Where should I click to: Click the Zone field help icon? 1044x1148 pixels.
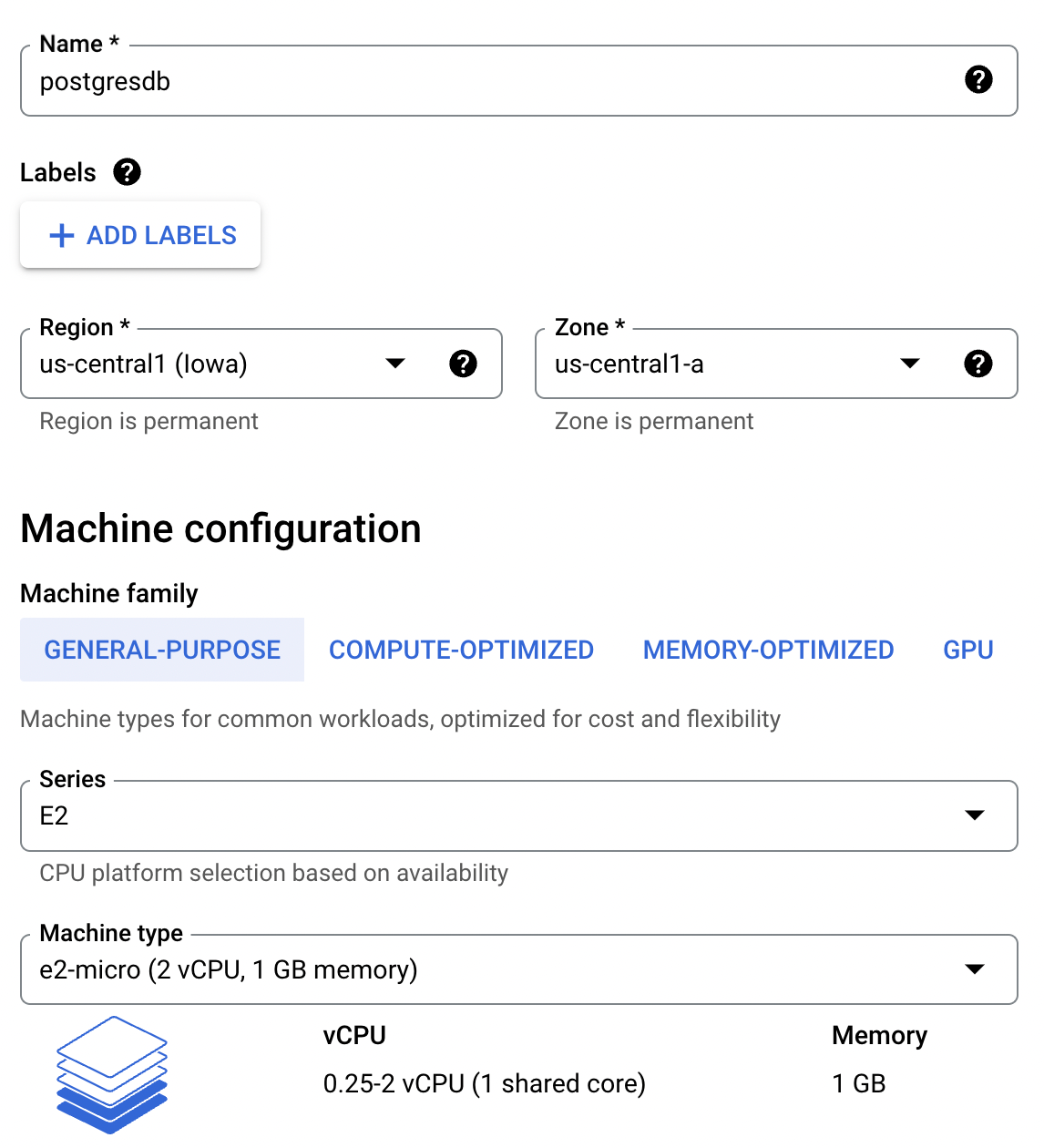978,364
